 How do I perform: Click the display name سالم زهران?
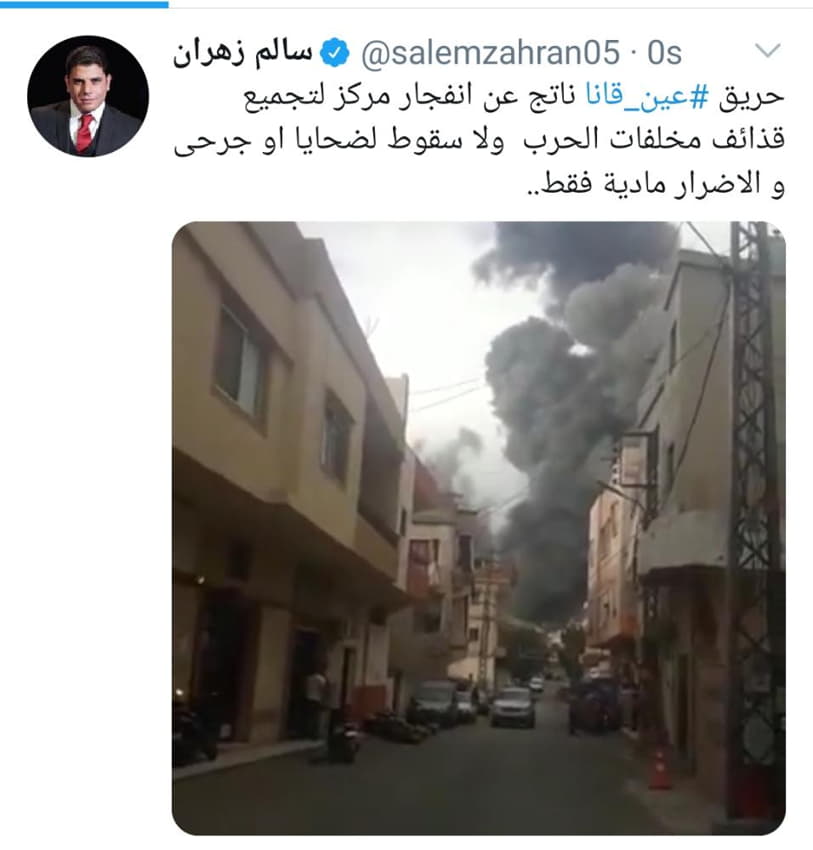tap(243, 53)
